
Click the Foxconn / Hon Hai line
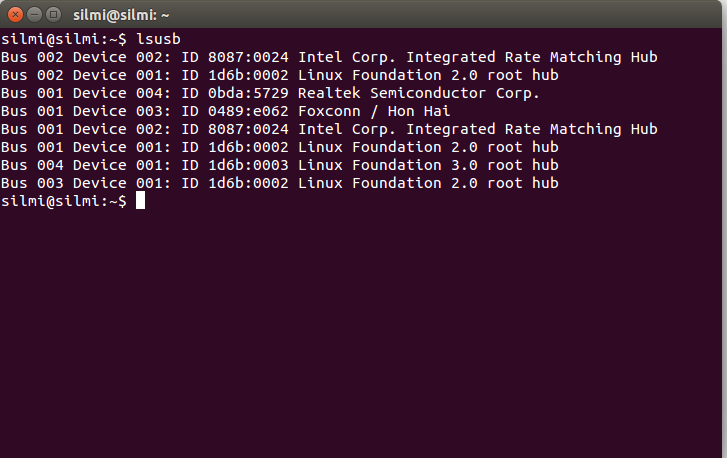click(225, 111)
